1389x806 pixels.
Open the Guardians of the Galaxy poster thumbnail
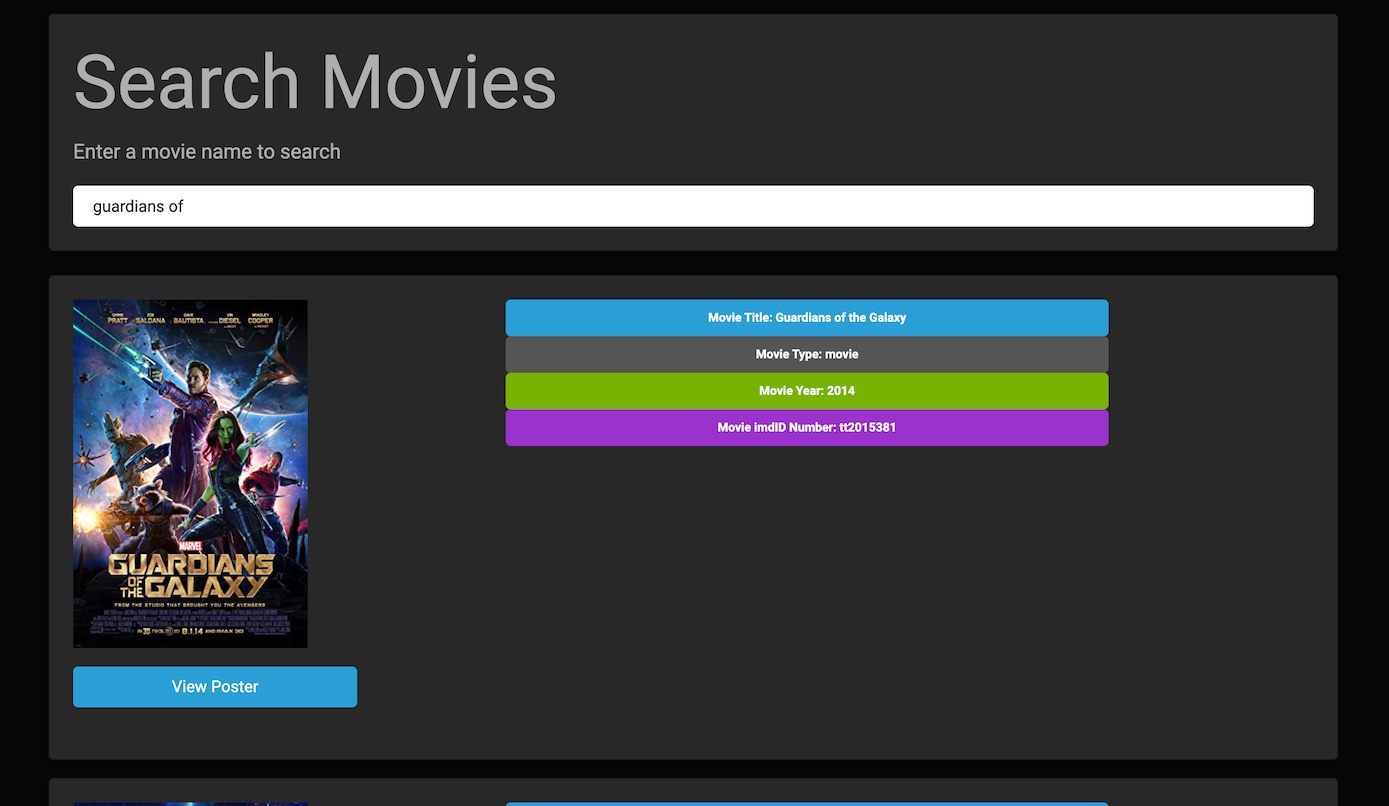pos(190,473)
